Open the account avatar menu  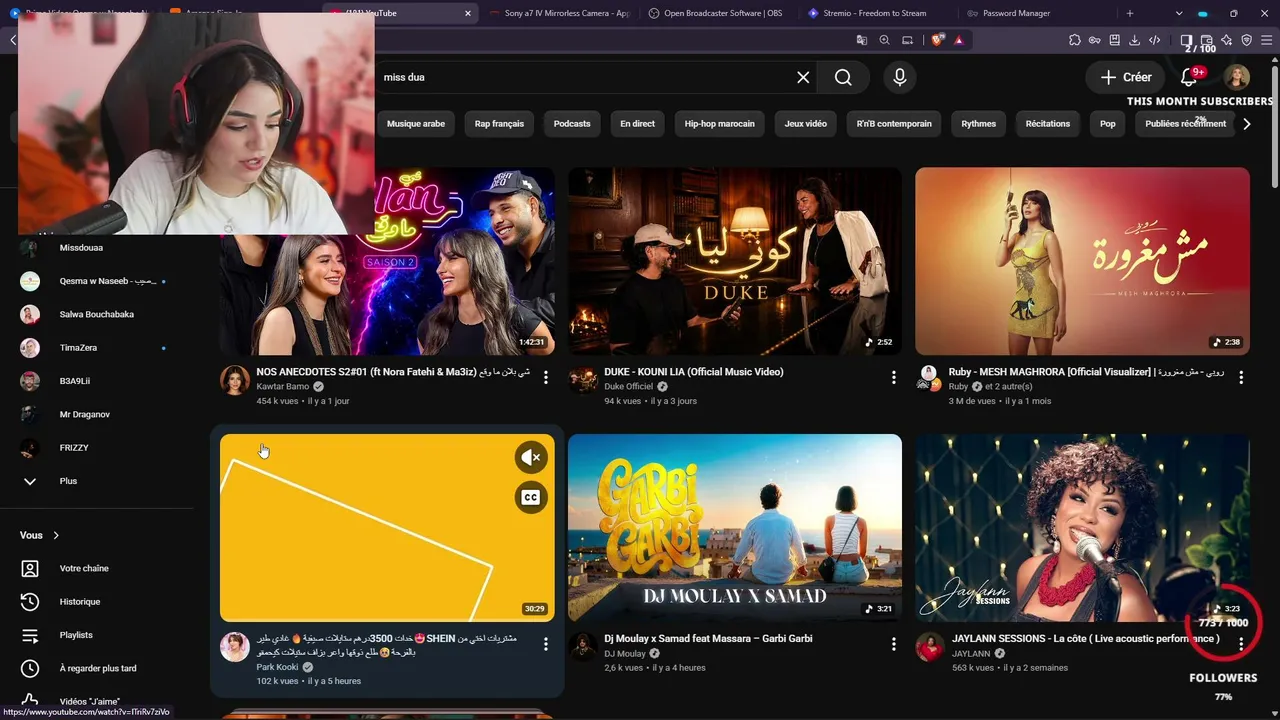(x=1237, y=77)
